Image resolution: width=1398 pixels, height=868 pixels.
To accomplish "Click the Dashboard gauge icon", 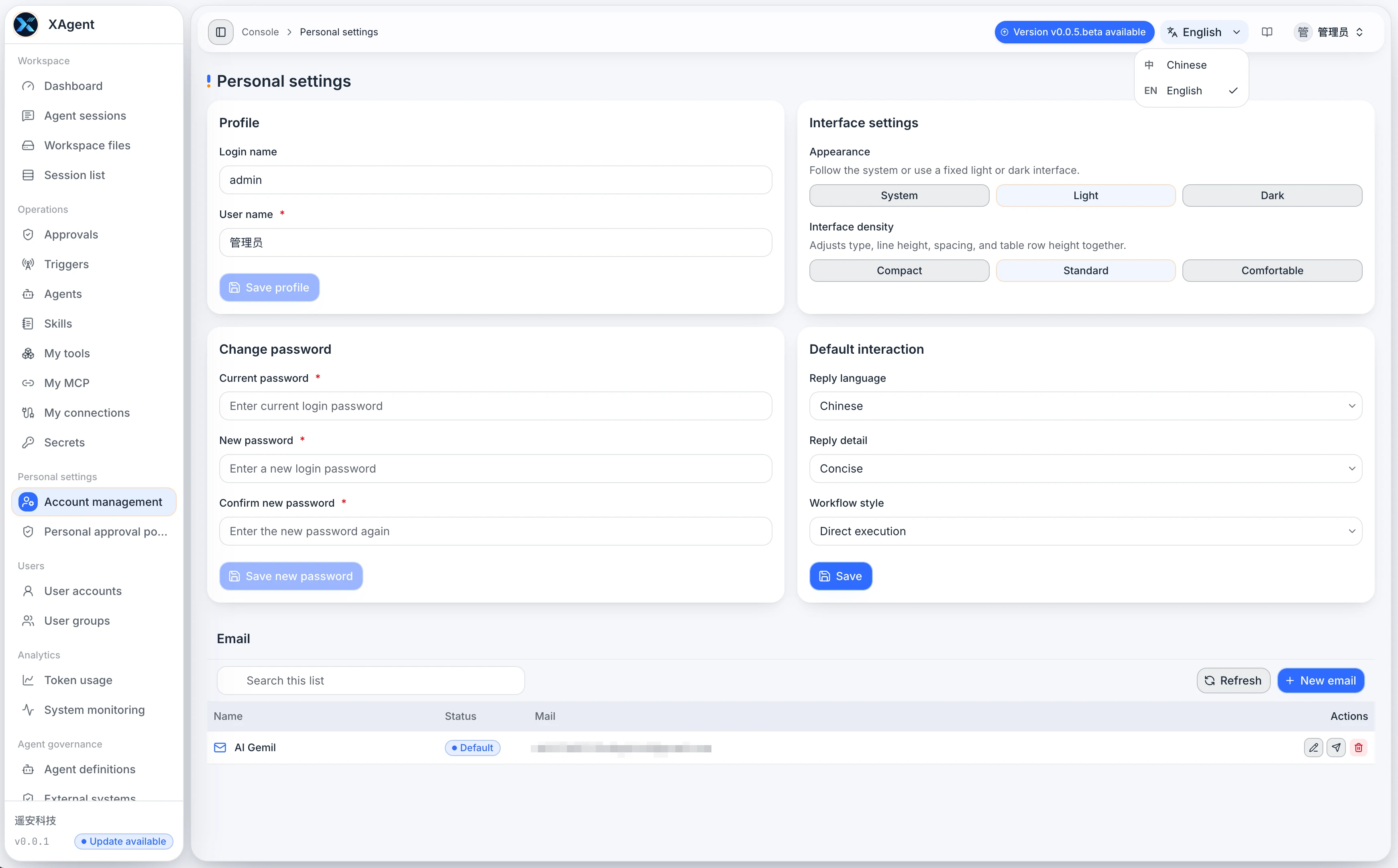I will pos(28,86).
